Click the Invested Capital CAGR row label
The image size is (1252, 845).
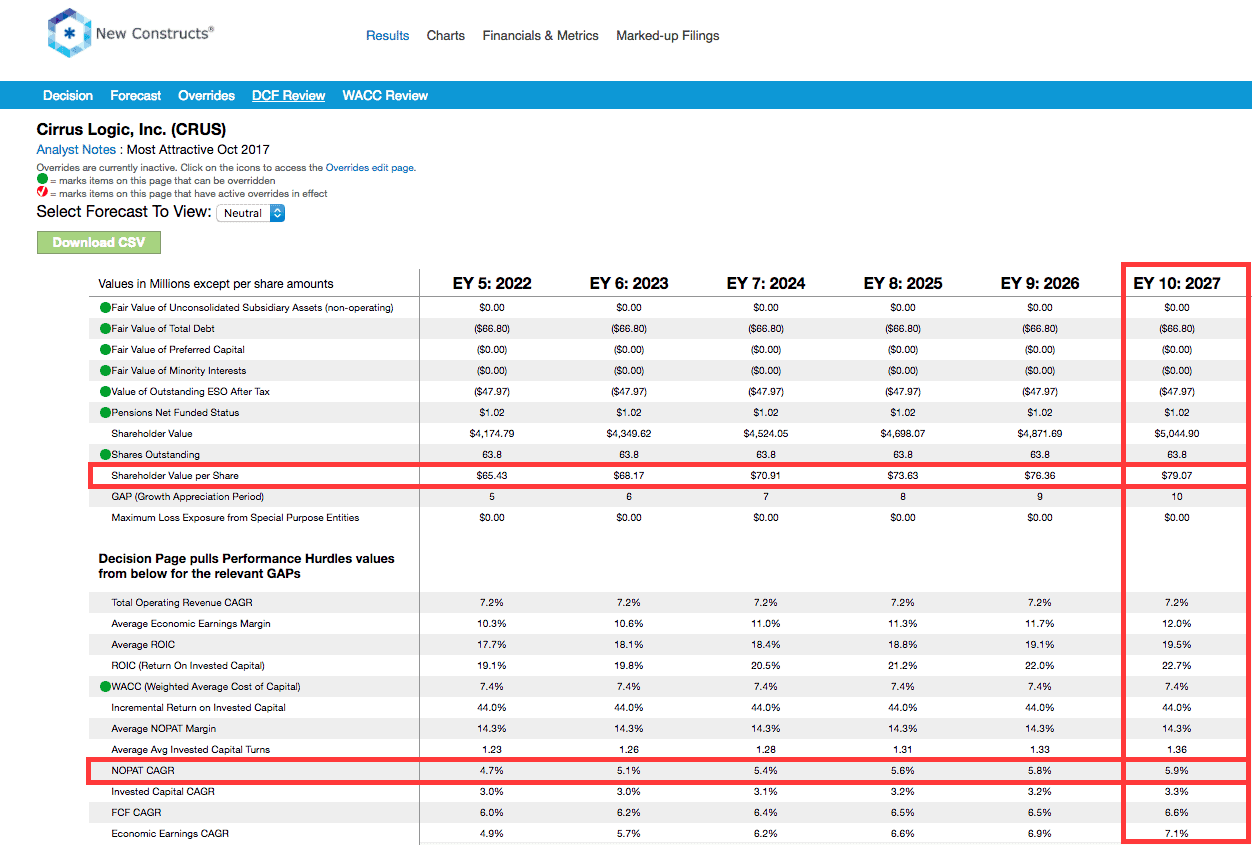coord(162,792)
